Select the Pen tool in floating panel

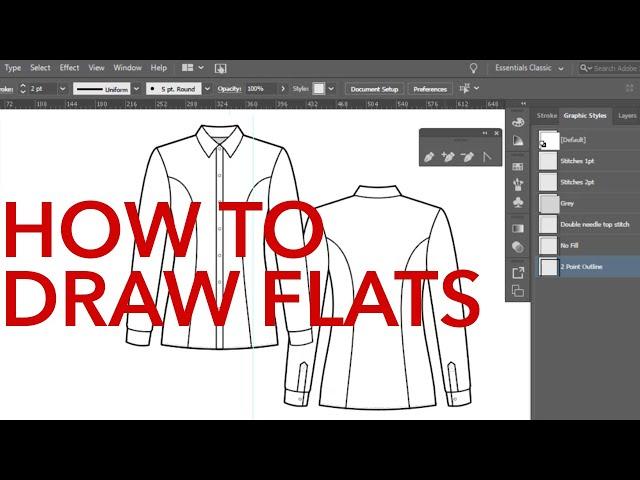[x=430, y=157]
